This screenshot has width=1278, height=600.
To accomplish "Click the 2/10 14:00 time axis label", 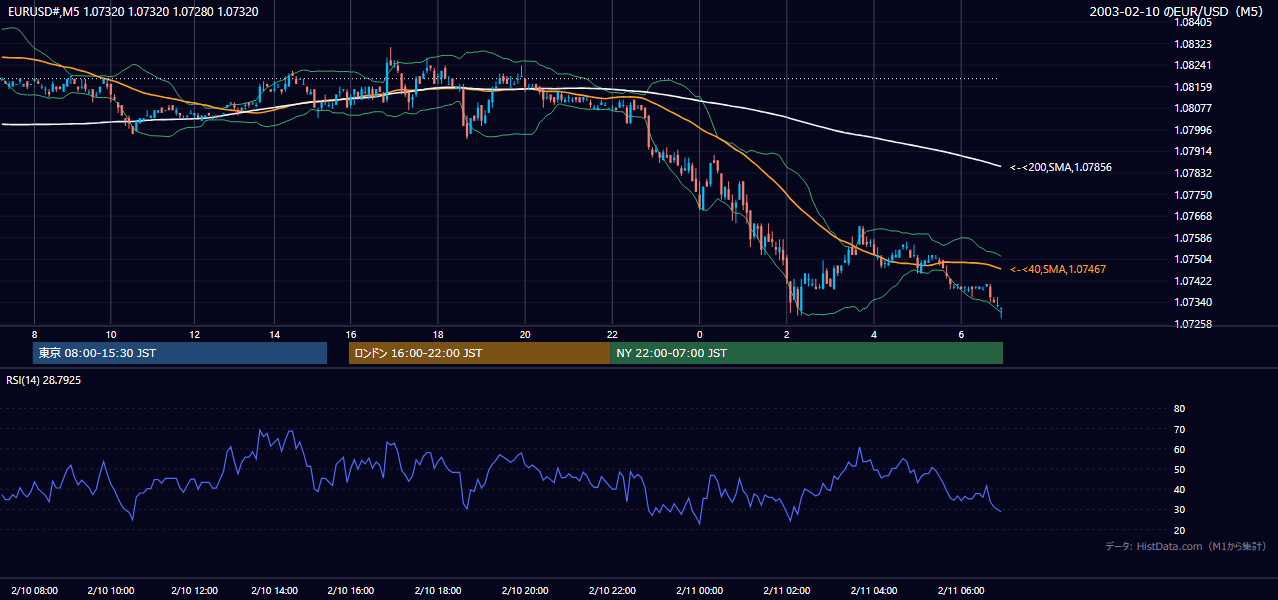I will click(x=277, y=590).
